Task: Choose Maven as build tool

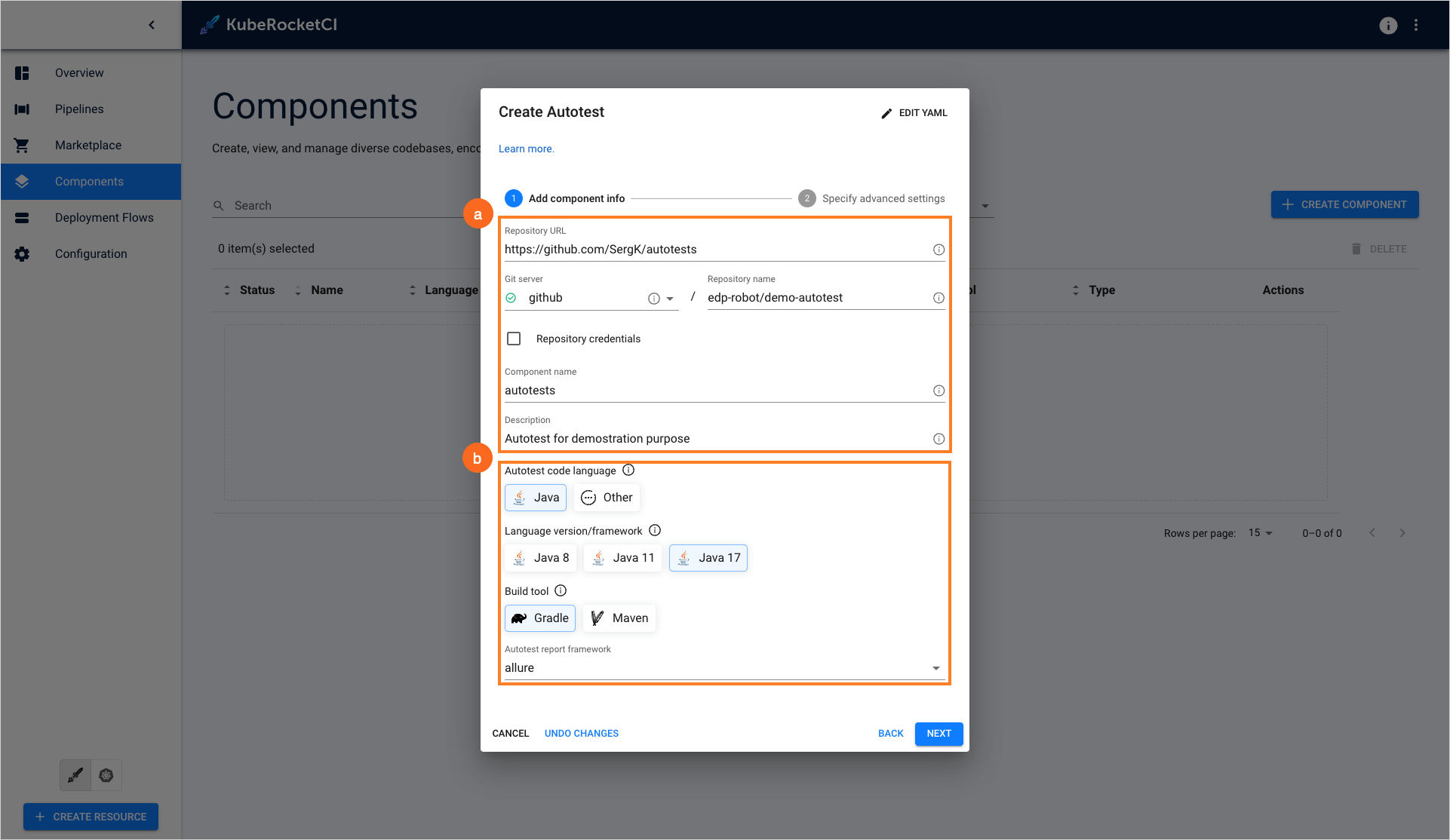Action: tap(619, 618)
